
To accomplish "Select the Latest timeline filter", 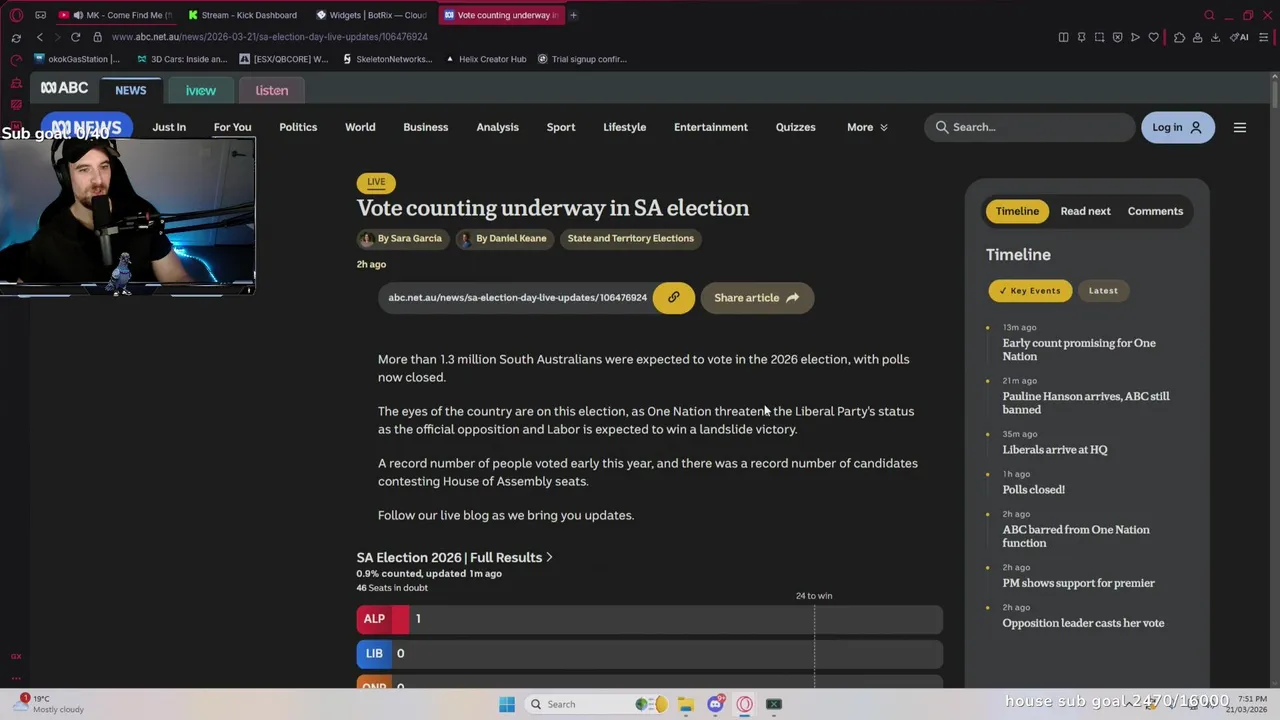I will coord(1103,291).
